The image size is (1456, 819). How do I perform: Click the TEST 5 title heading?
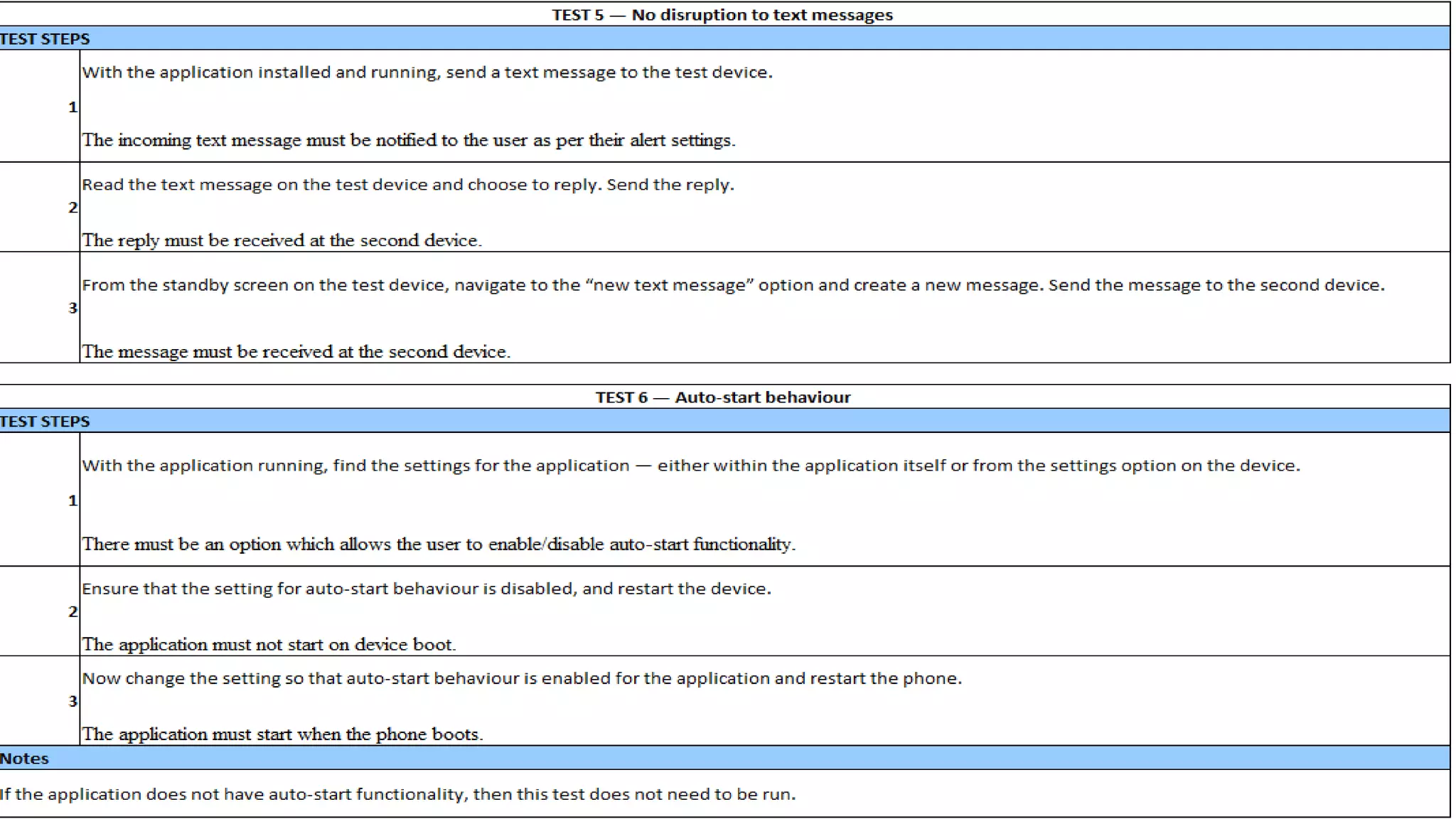(x=722, y=15)
